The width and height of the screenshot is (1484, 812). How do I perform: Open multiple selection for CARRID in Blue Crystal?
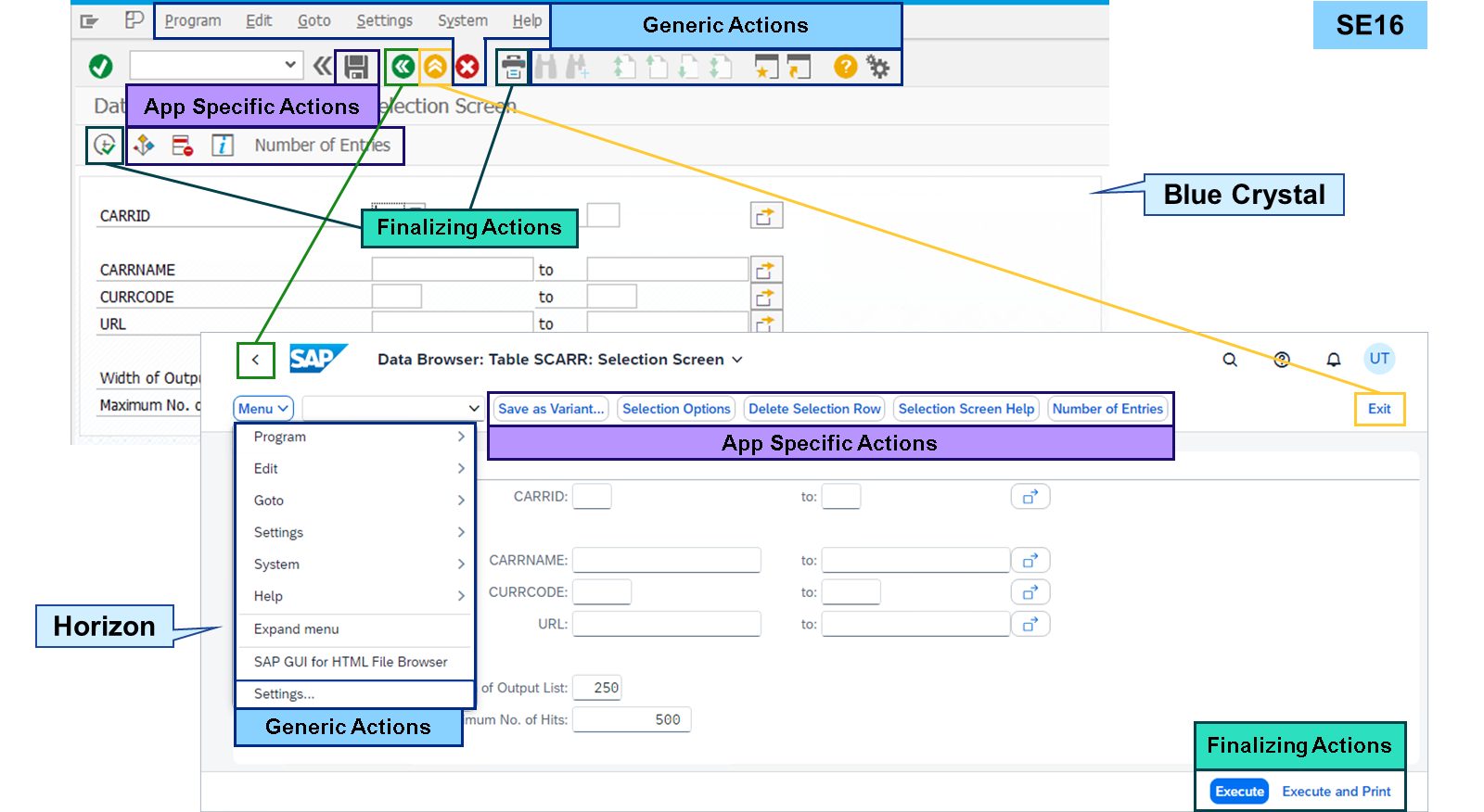pos(766,216)
